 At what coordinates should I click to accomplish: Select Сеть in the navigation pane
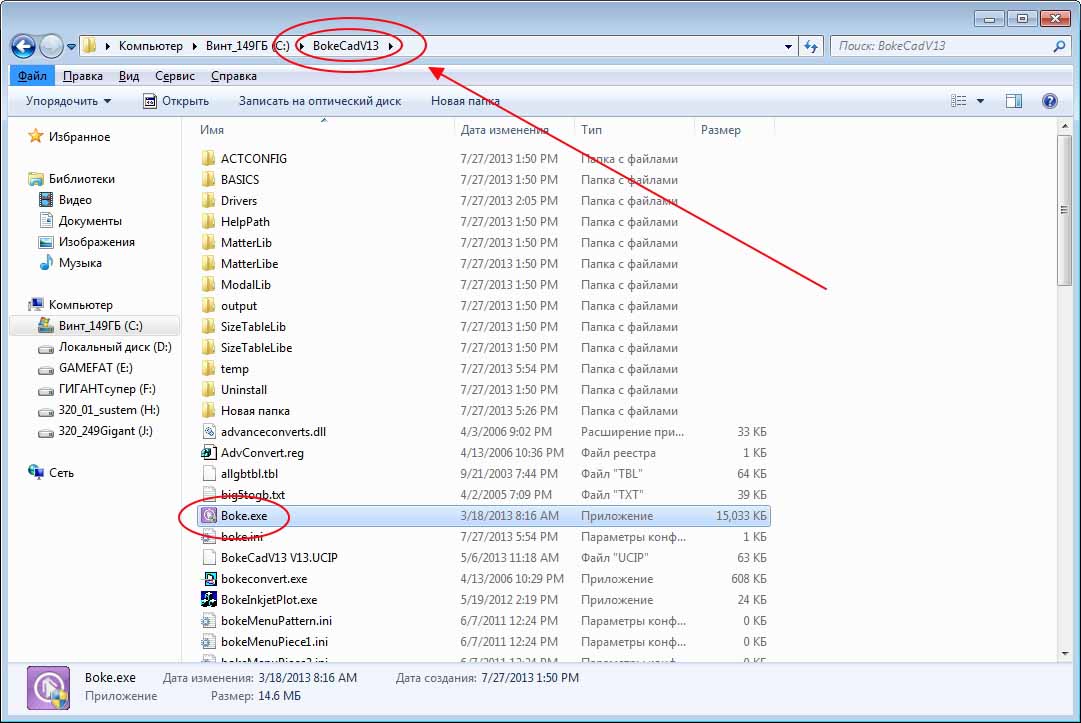[x=61, y=473]
